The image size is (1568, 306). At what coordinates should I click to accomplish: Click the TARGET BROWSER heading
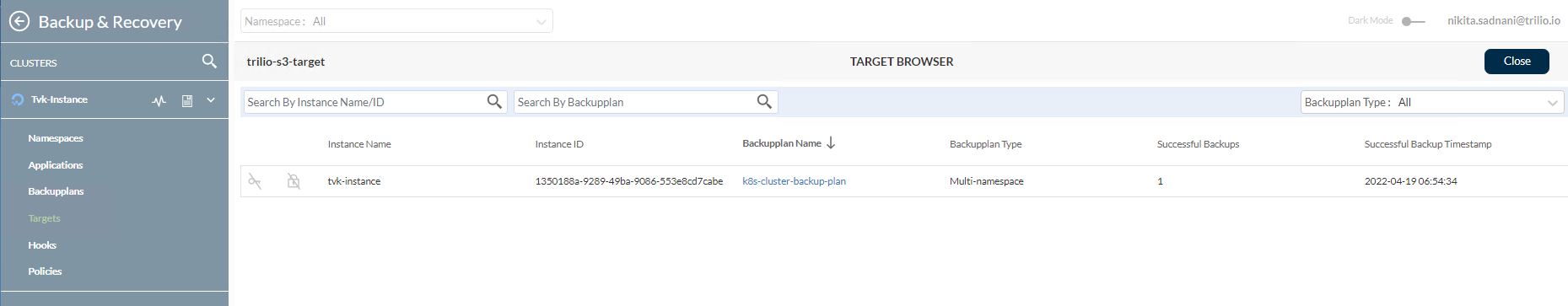tap(902, 62)
